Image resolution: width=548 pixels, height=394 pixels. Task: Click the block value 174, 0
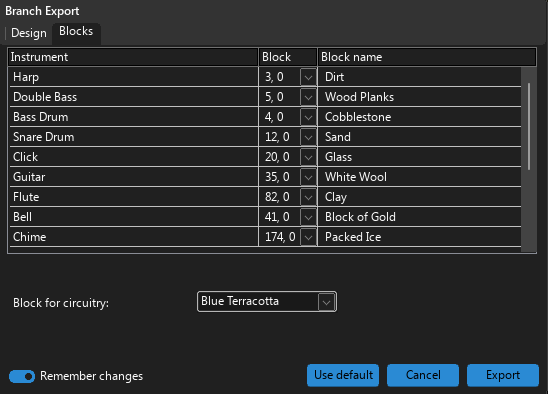point(280,237)
